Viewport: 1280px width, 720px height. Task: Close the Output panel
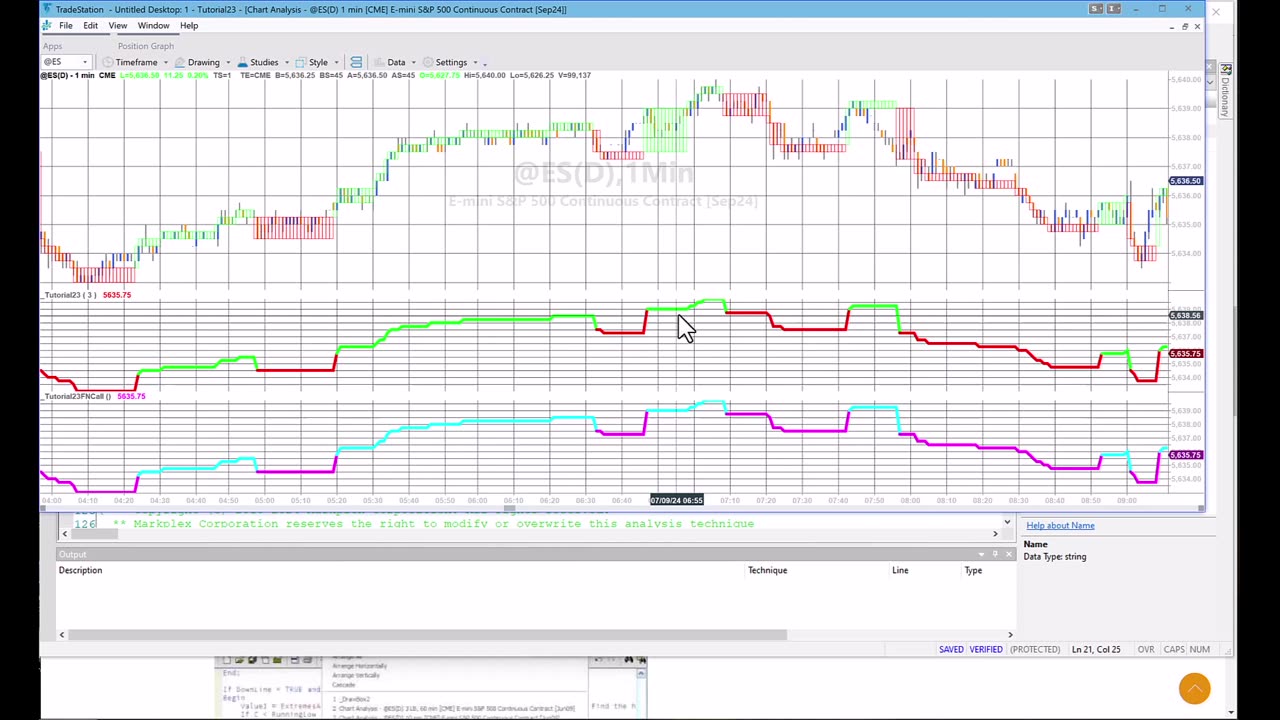[1008, 554]
